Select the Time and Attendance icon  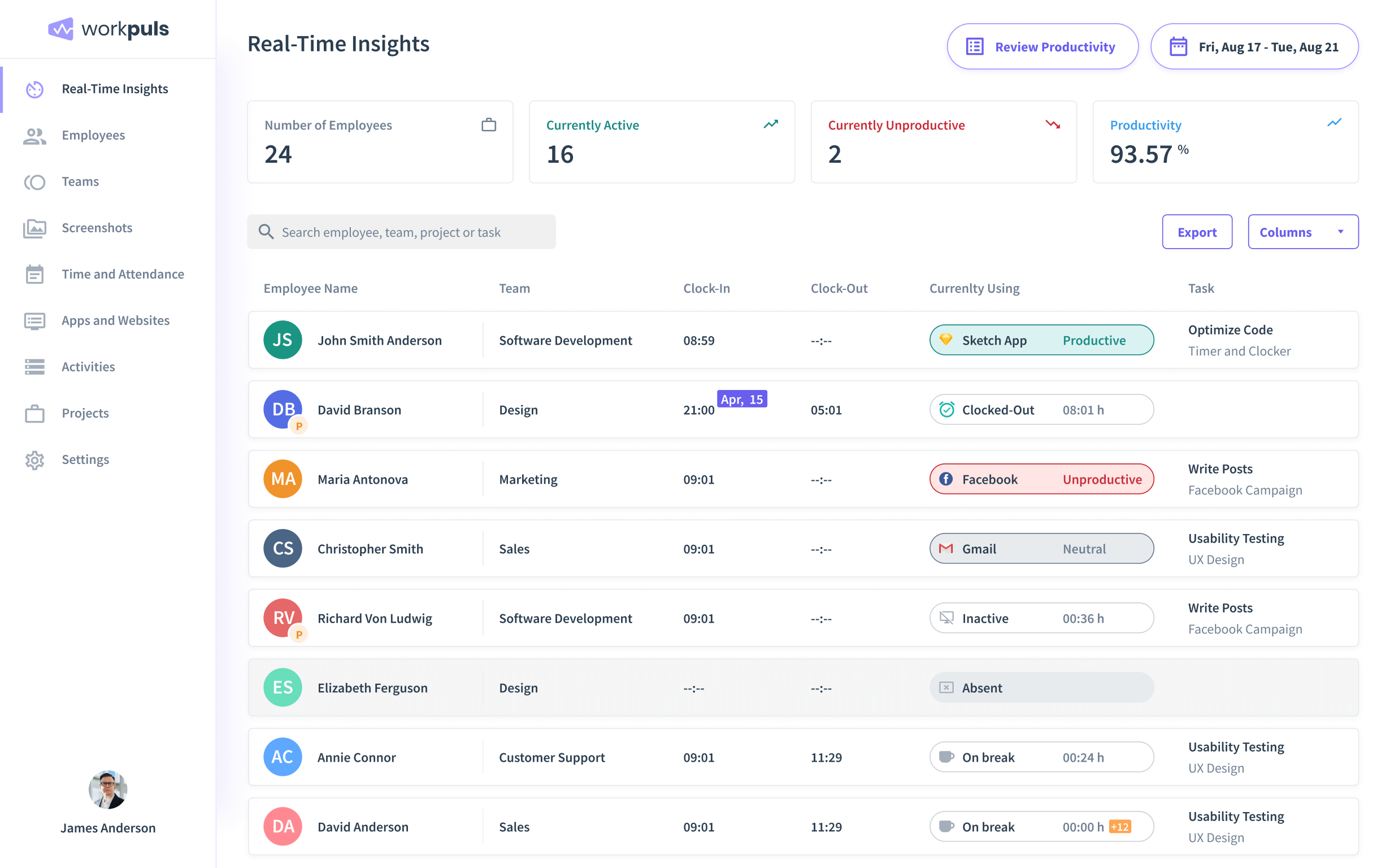34,275
